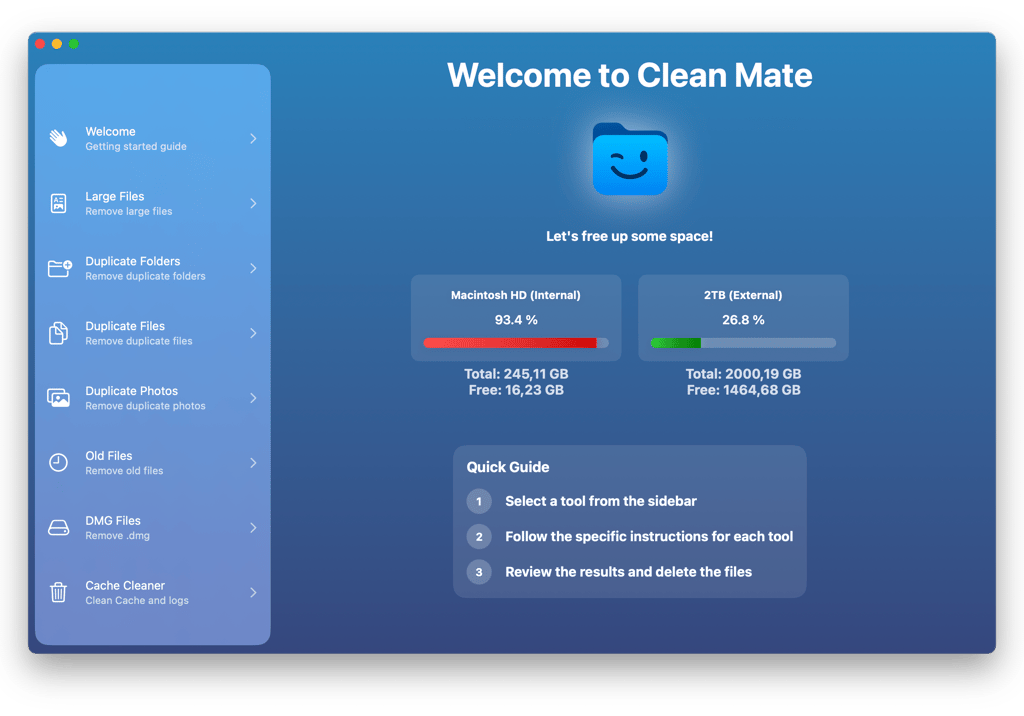Expand the DMG Files row chevron
Viewport: 1024px width, 716px height.
[x=253, y=527]
